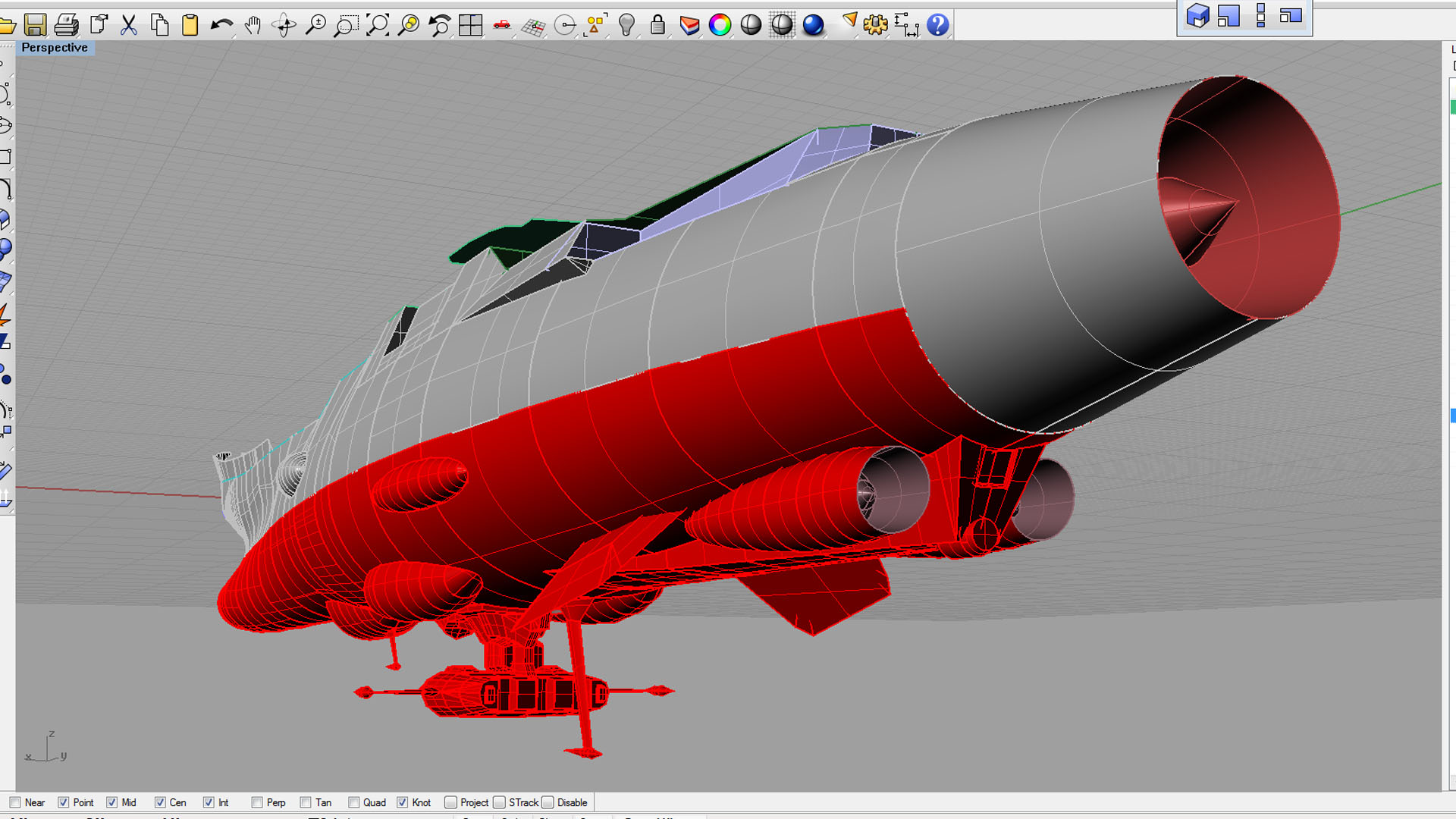Click the Save floppy disk icon
The height and width of the screenshot is (819, 1456).
click(35, 25)
